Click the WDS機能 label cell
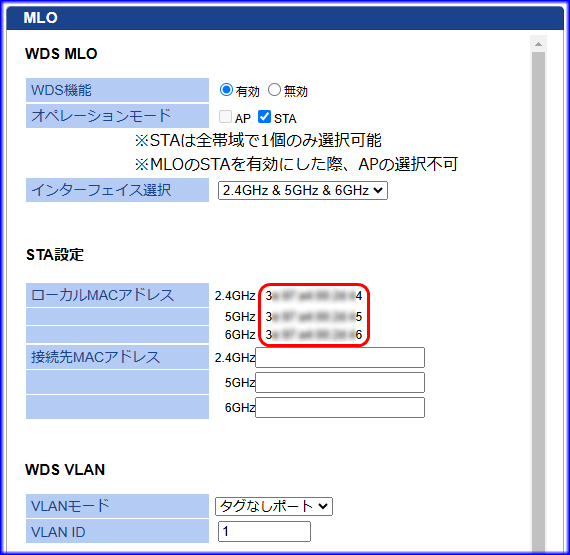This screenshot has width=570, height=555. click(117, 90)
